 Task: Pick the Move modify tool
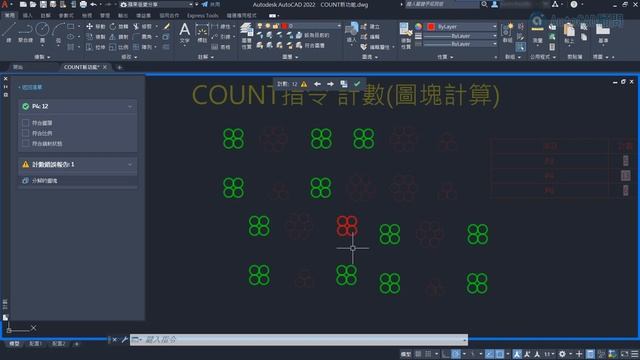coord(96,27)
